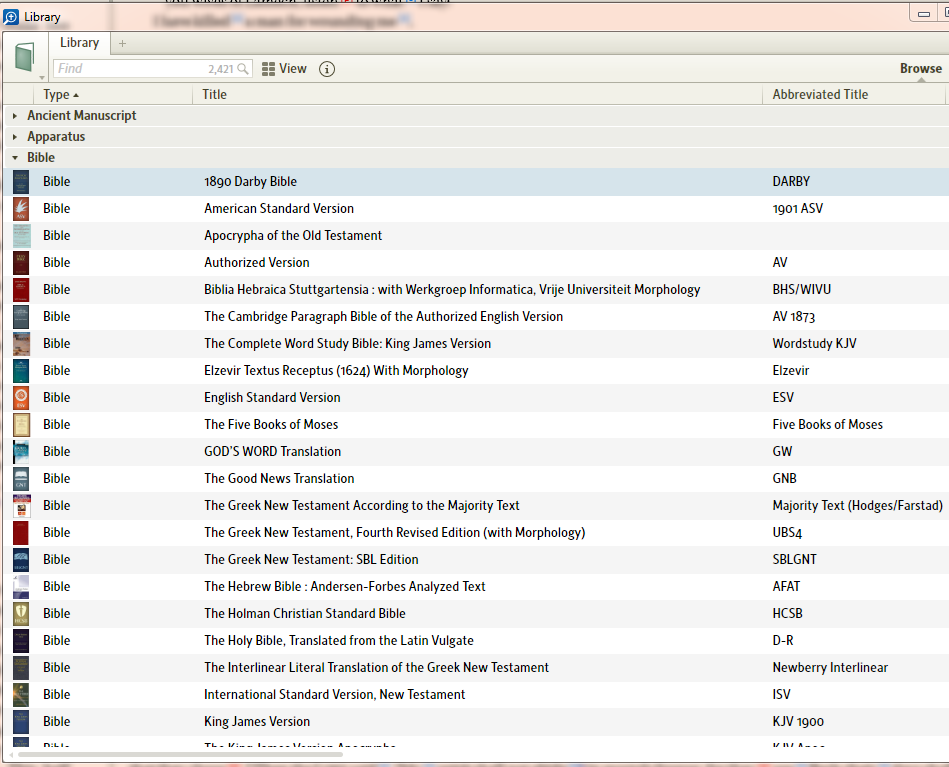
Task: Click the Logos Library app icon in title bar
Action: (x=11, y=17)
